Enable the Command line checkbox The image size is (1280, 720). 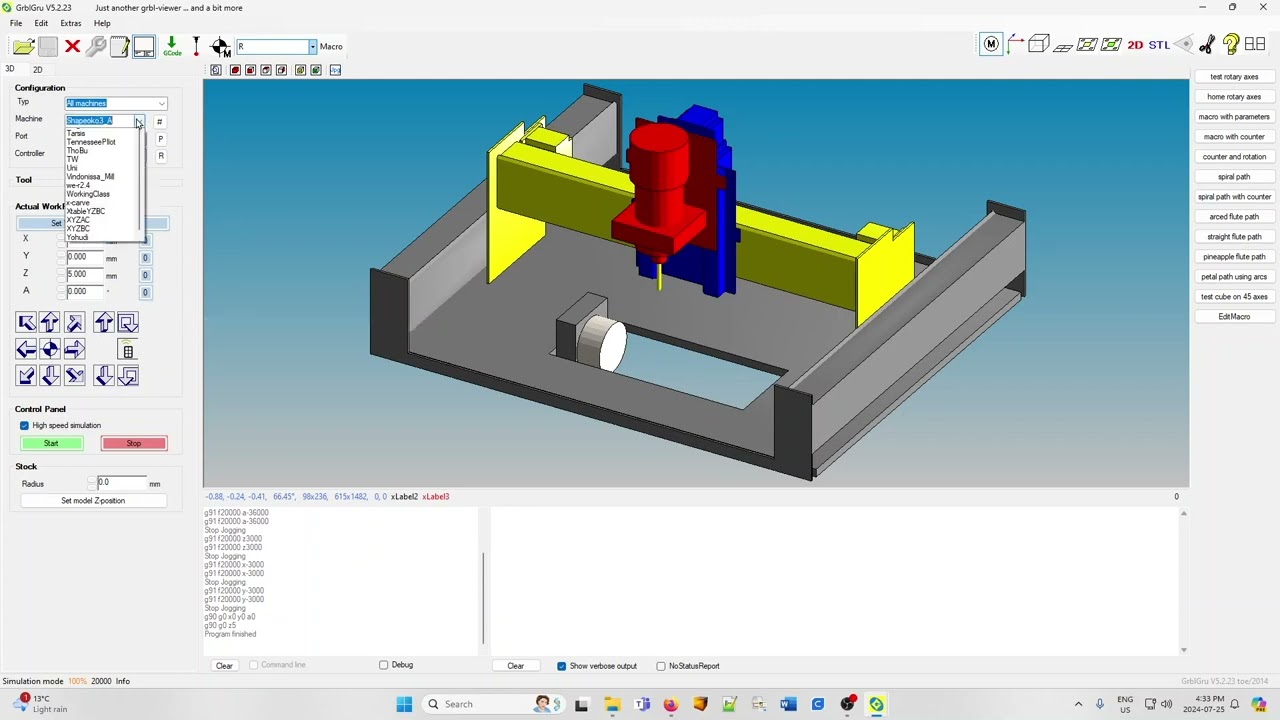pyautogui.click(x=253, y=665)
